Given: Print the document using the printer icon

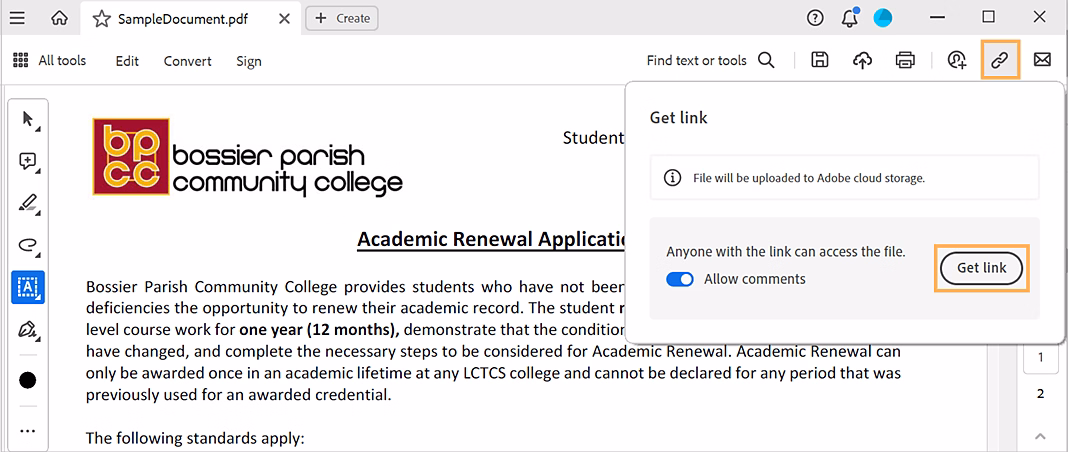Looking at the screenshot, I should (x=905, y=60).
